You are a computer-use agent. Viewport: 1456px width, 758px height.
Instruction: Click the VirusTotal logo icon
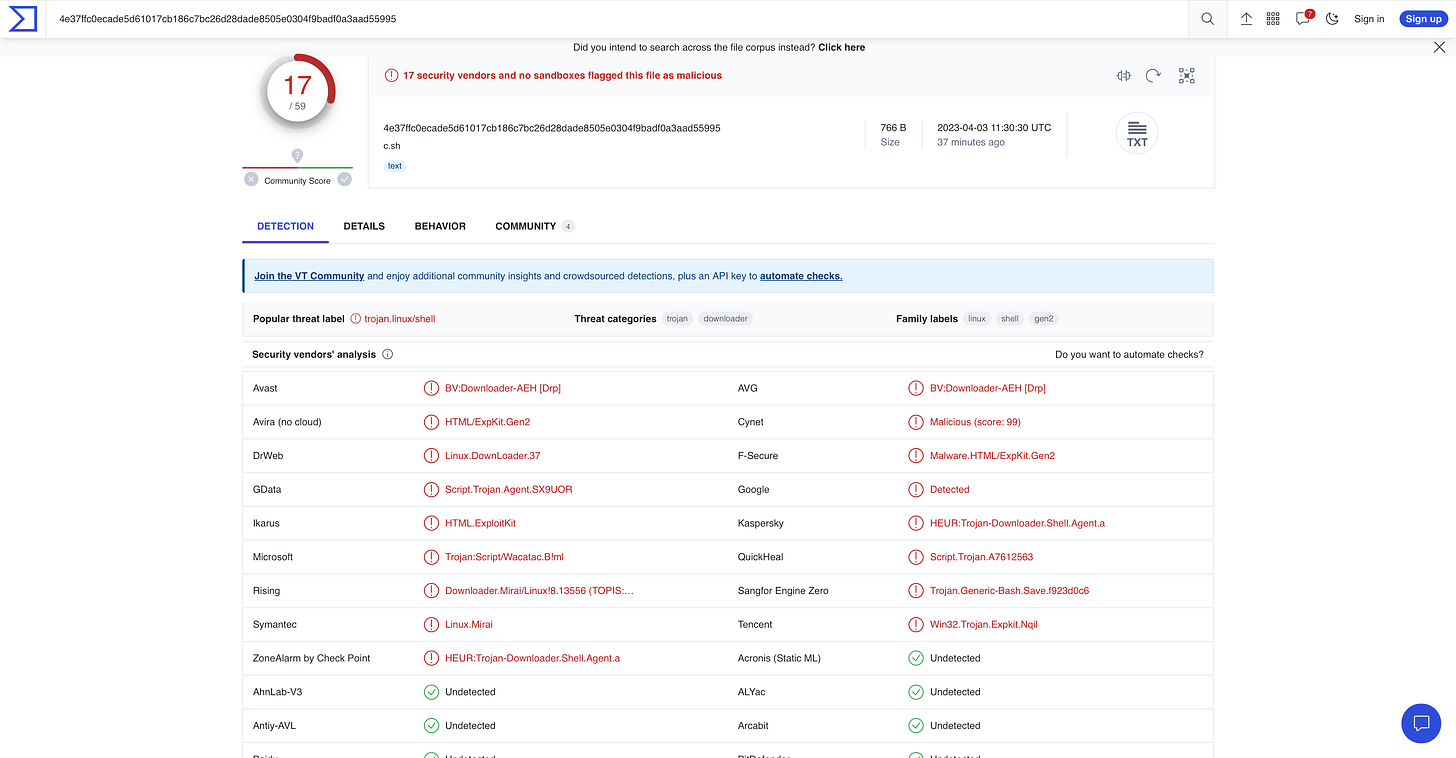click(x=22, y=18)
